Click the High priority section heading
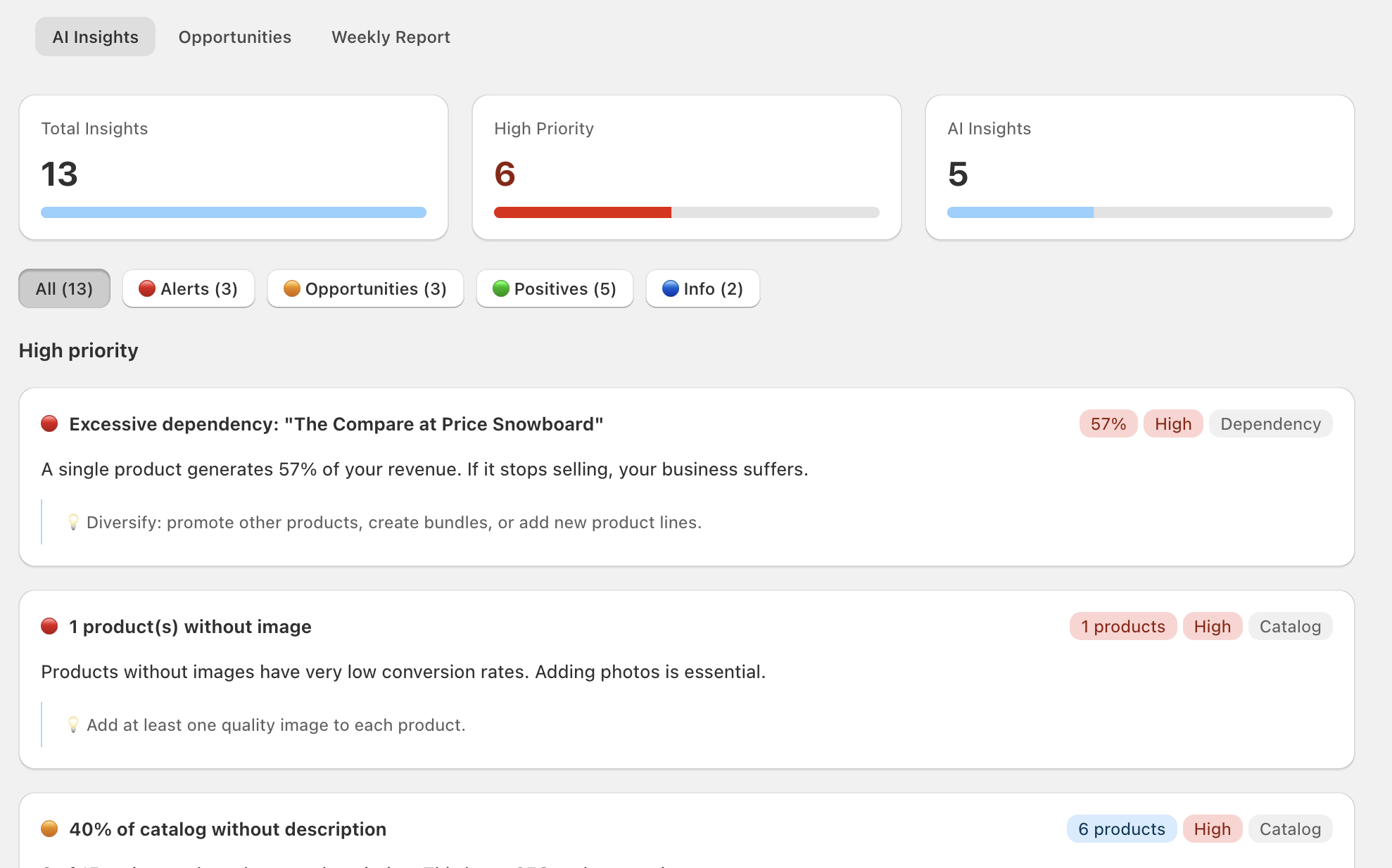Viewport: 1392px width, 868px height. (x=79, y=350)
